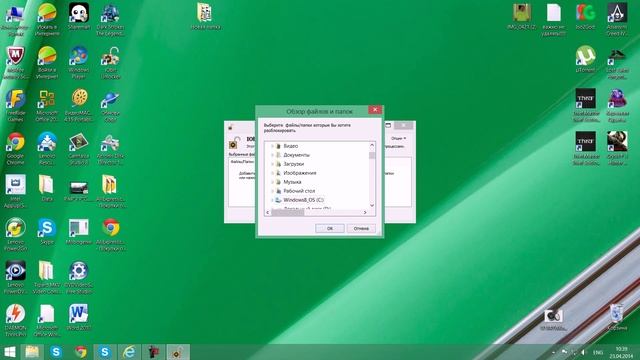Expand the Видео folder node
640x360 pixels.
click(272, 146)
